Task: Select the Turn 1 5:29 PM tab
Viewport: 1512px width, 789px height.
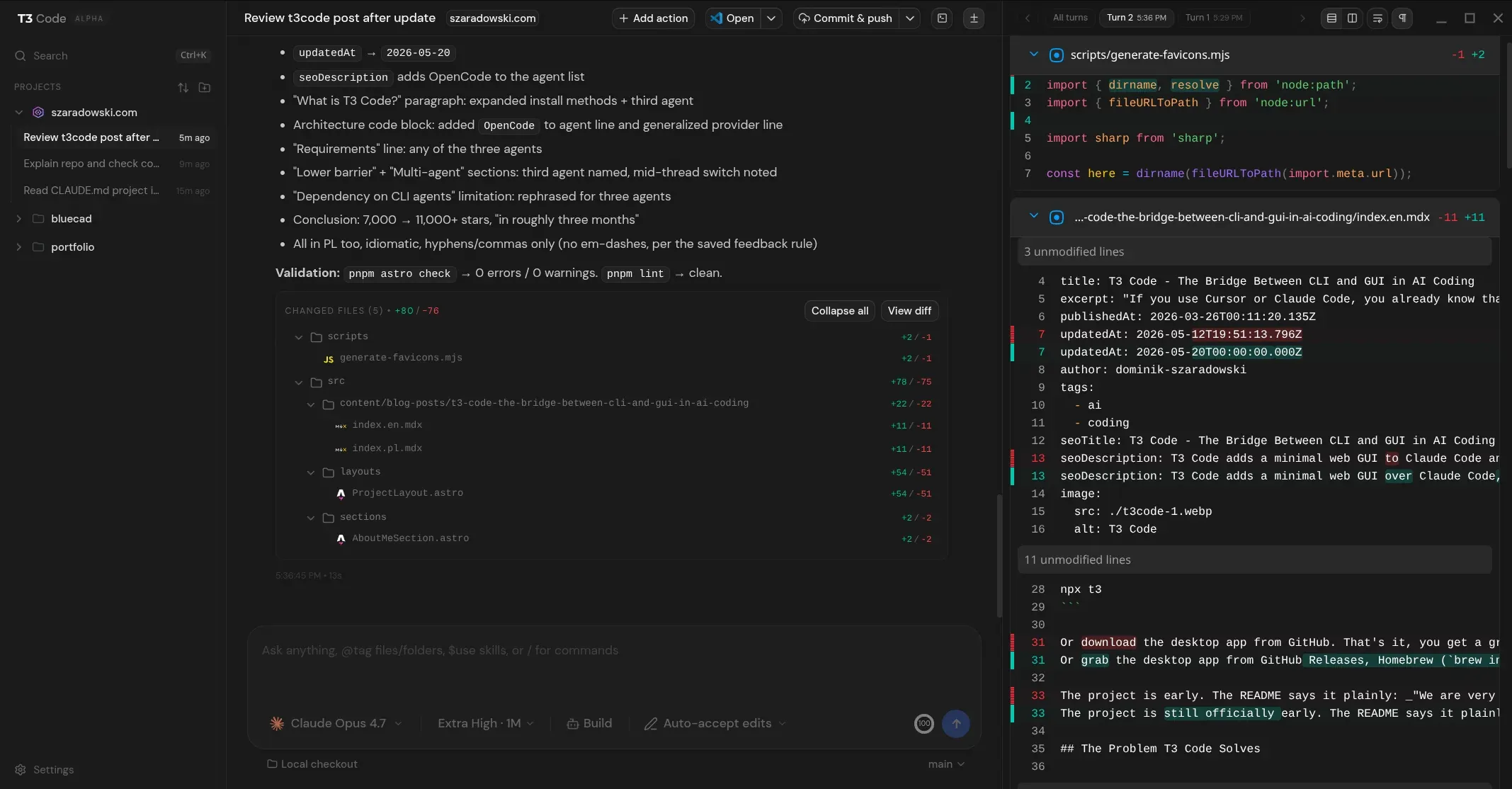Action: click(1214, 18)
